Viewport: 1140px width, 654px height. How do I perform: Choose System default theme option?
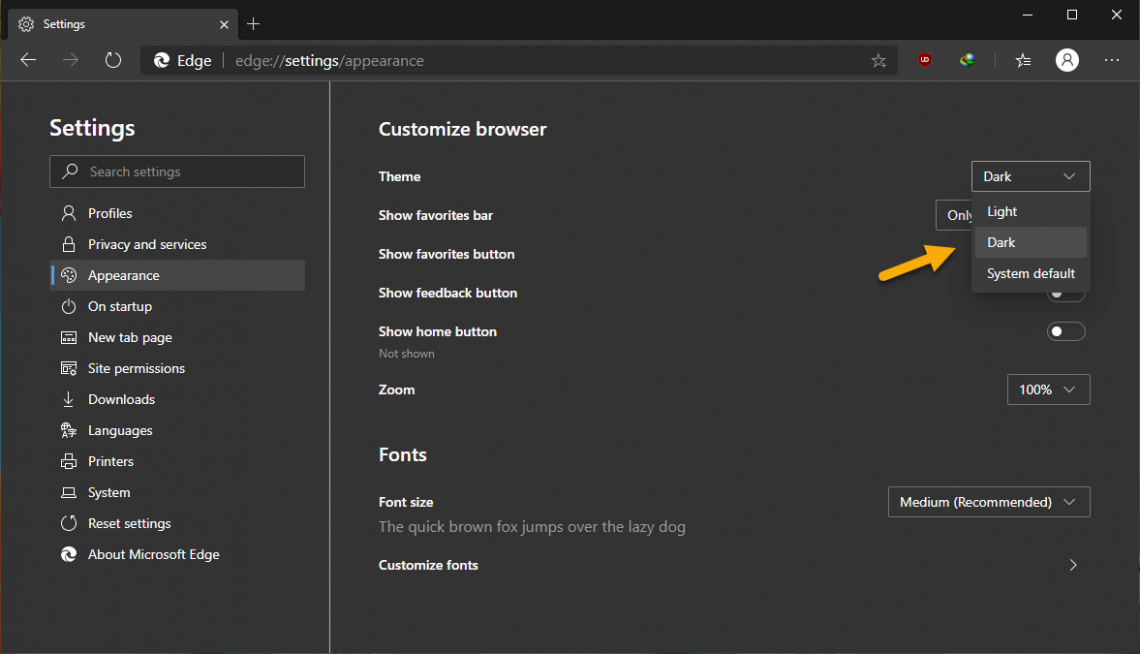pos(1030,273)
